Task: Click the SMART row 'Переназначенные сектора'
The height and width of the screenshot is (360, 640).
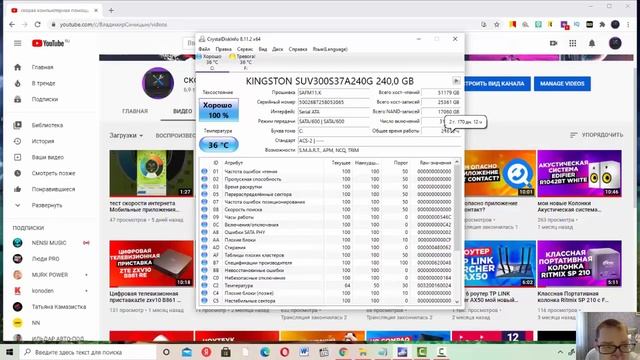Action: [x=327, y=194]
